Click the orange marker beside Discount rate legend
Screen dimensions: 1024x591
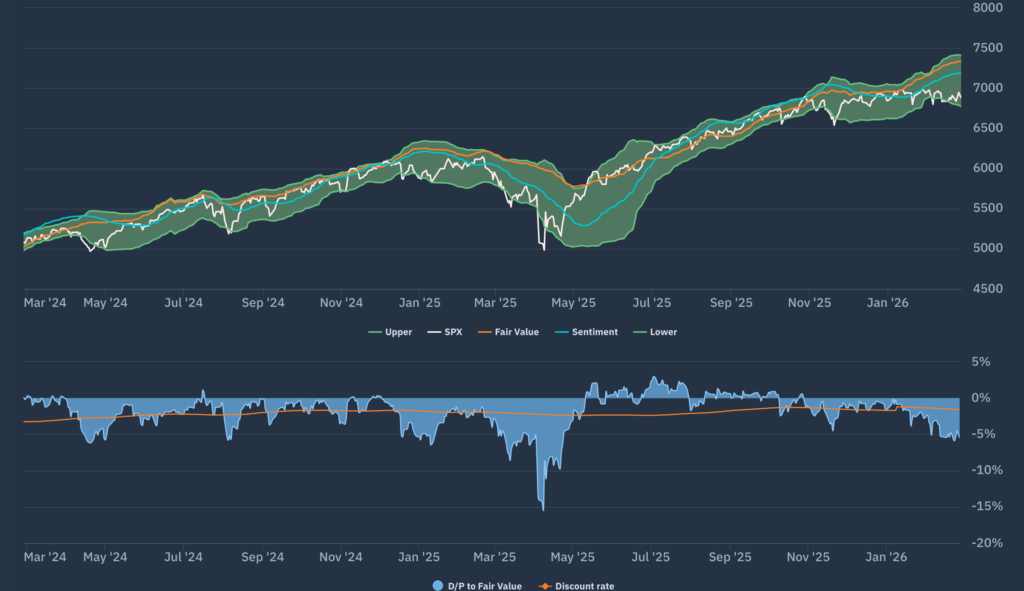[x=545, y=586]
